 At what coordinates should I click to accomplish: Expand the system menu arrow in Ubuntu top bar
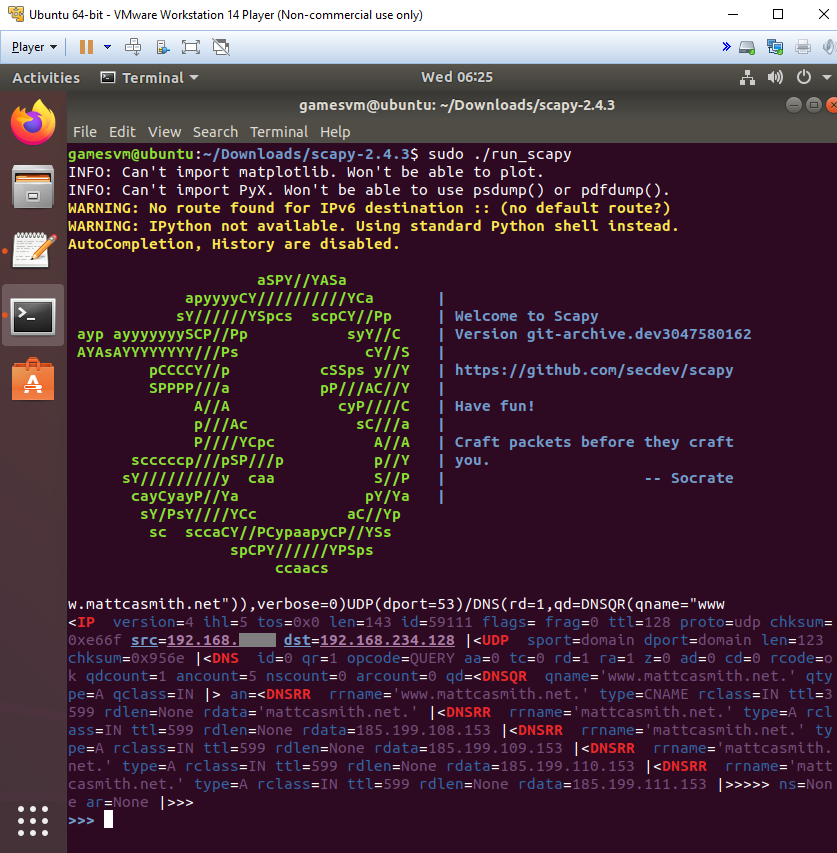827,78
